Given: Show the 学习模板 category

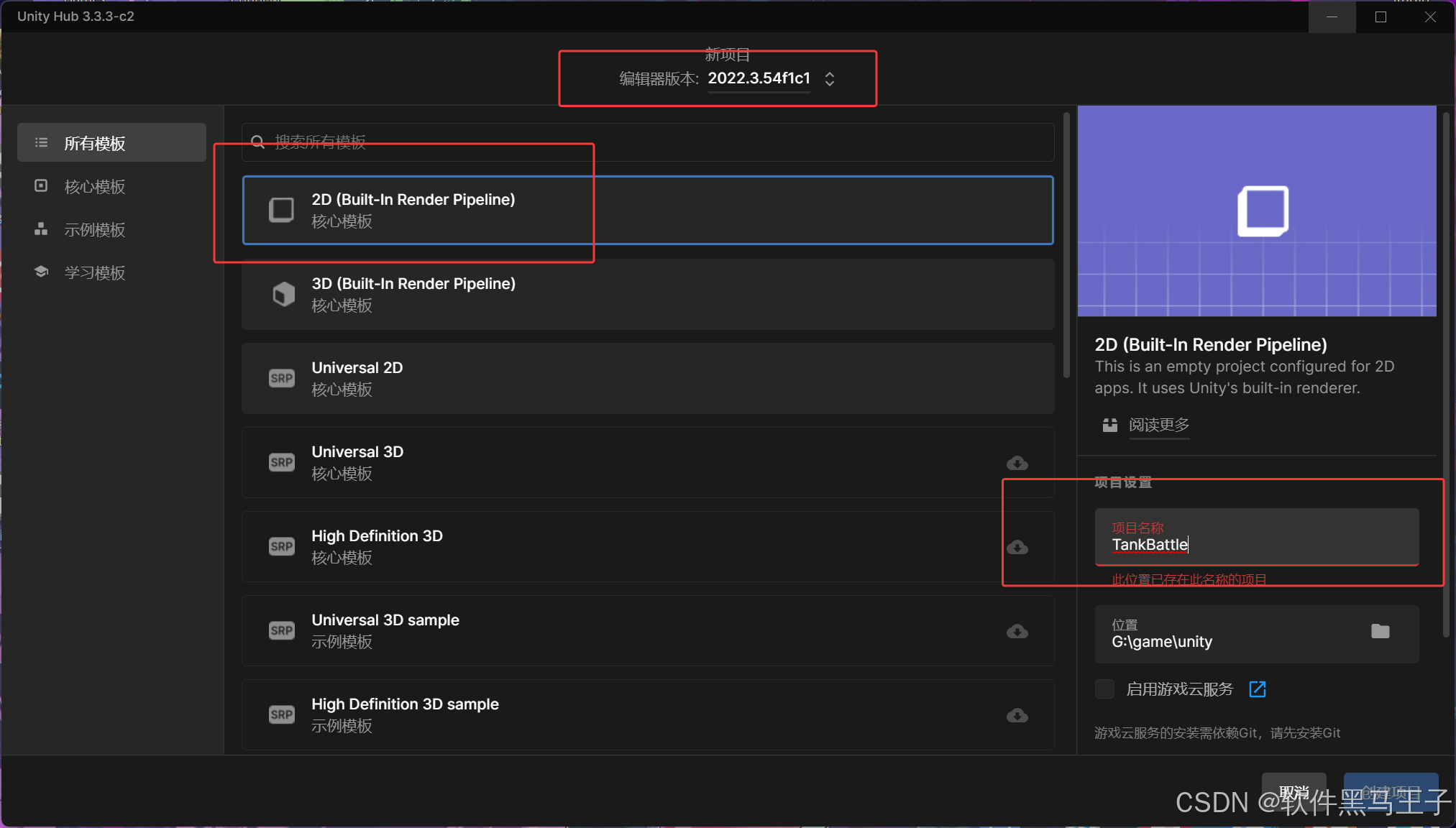Looking at the screenshot, I should point(95,273).
